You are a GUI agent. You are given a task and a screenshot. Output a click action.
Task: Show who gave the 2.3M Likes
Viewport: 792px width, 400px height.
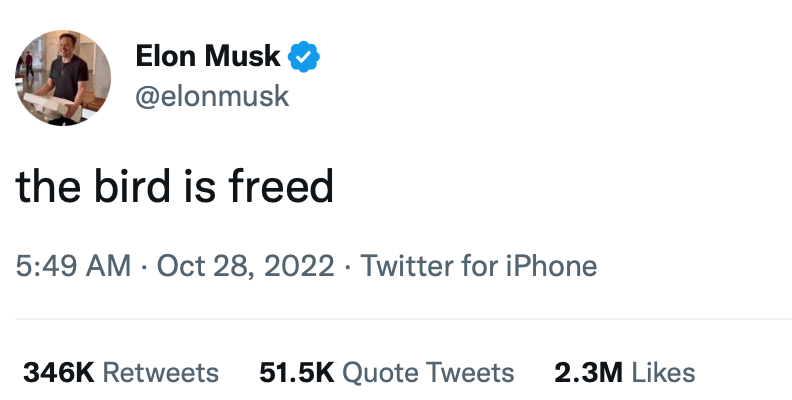pos(625,373)
